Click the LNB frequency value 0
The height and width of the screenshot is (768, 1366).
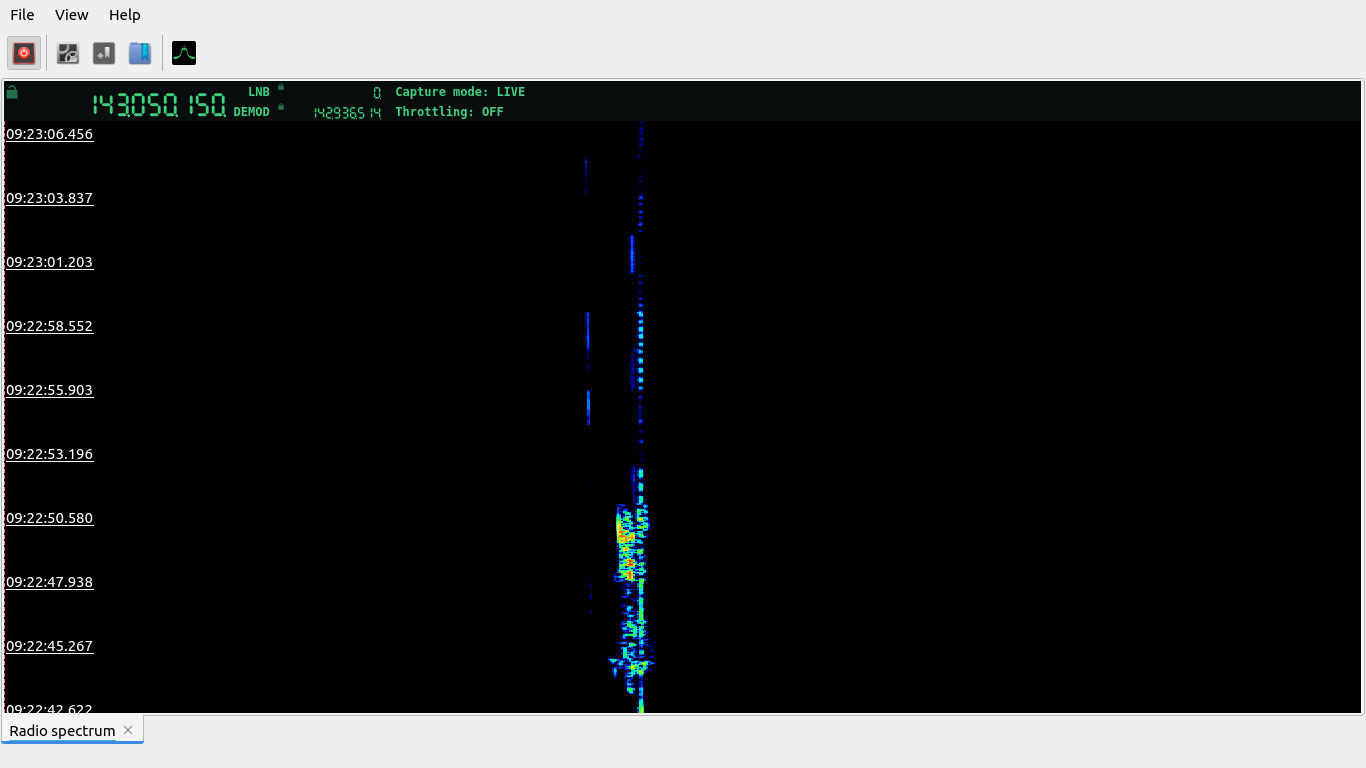point(377,93)
